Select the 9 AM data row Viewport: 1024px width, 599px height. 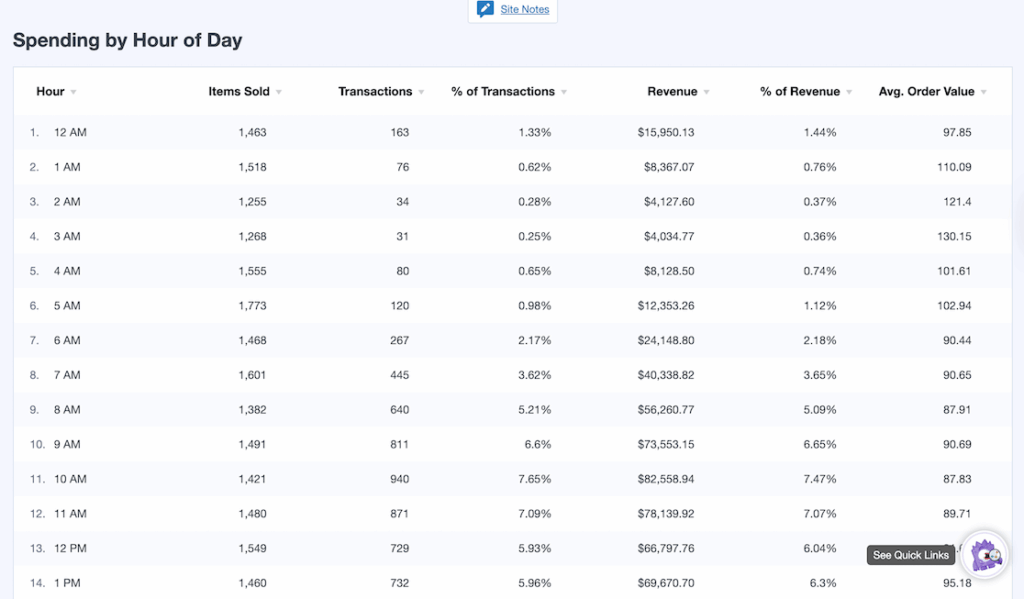(500, 444)
